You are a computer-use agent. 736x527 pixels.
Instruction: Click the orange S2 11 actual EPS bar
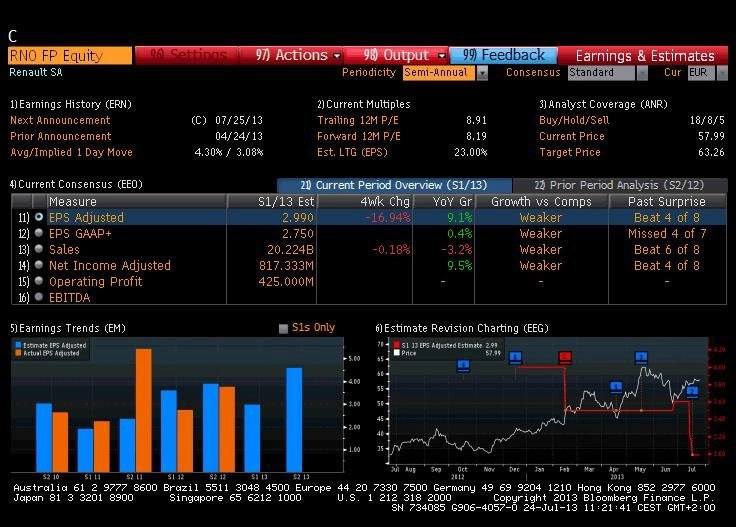click(x=144, y=410)
